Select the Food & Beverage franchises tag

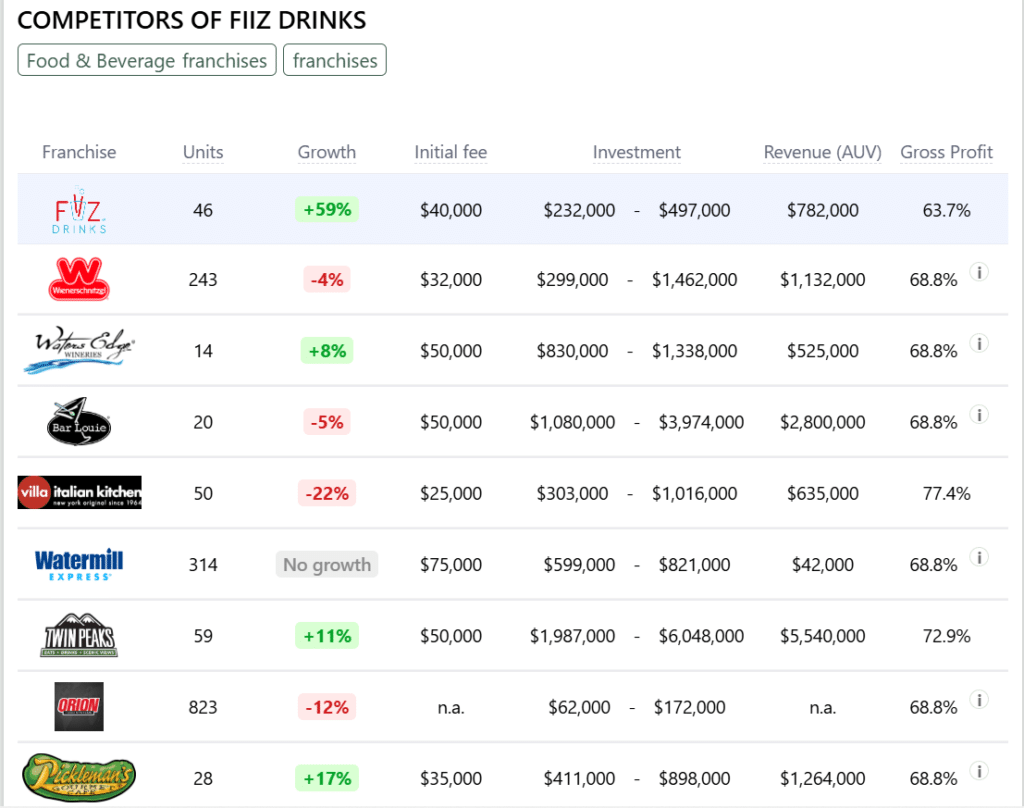click(x=147, y=60)
